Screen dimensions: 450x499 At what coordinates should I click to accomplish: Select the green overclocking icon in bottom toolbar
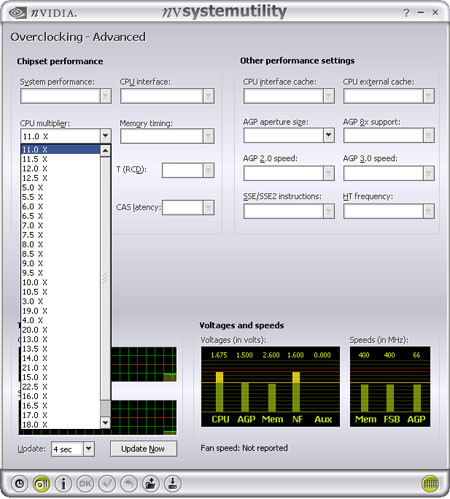pos(41,483)
